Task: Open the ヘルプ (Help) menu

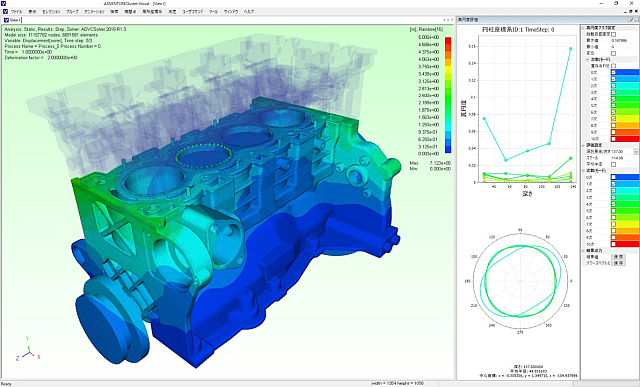Action: coord(249,12)
